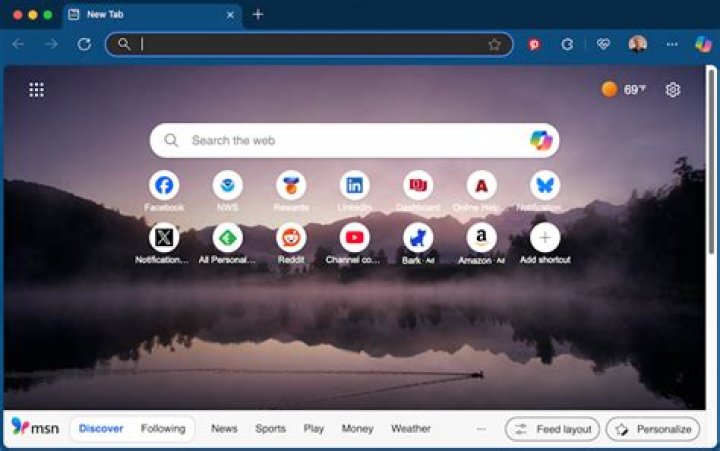Open a new browser tab

point(258,14)
